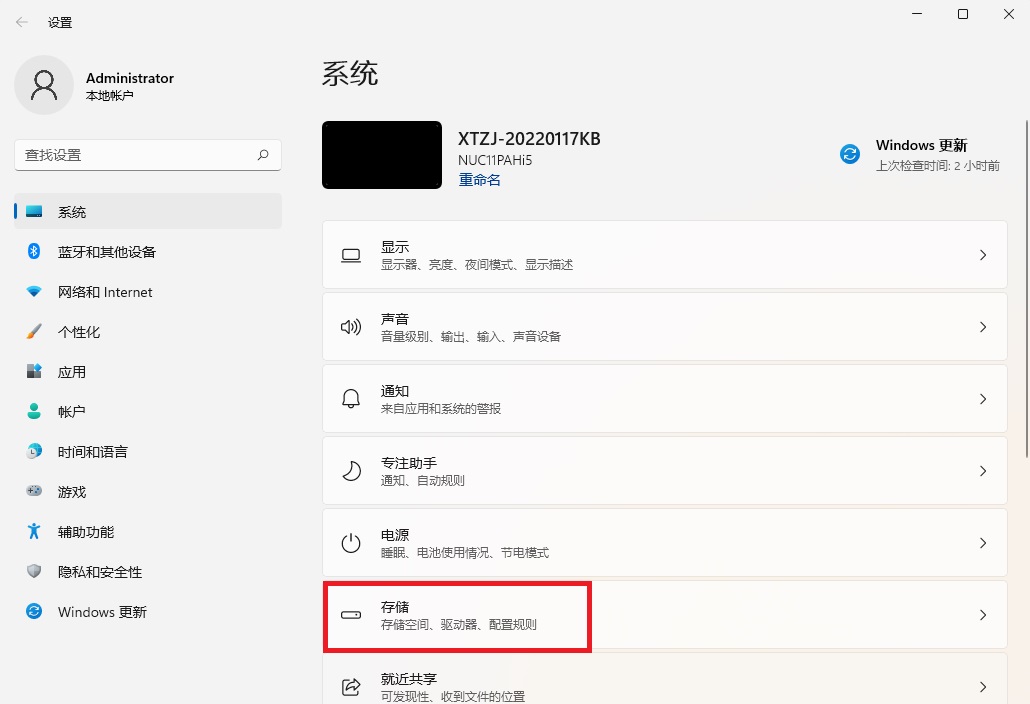Open 专注助手 via its chevron

984,470
